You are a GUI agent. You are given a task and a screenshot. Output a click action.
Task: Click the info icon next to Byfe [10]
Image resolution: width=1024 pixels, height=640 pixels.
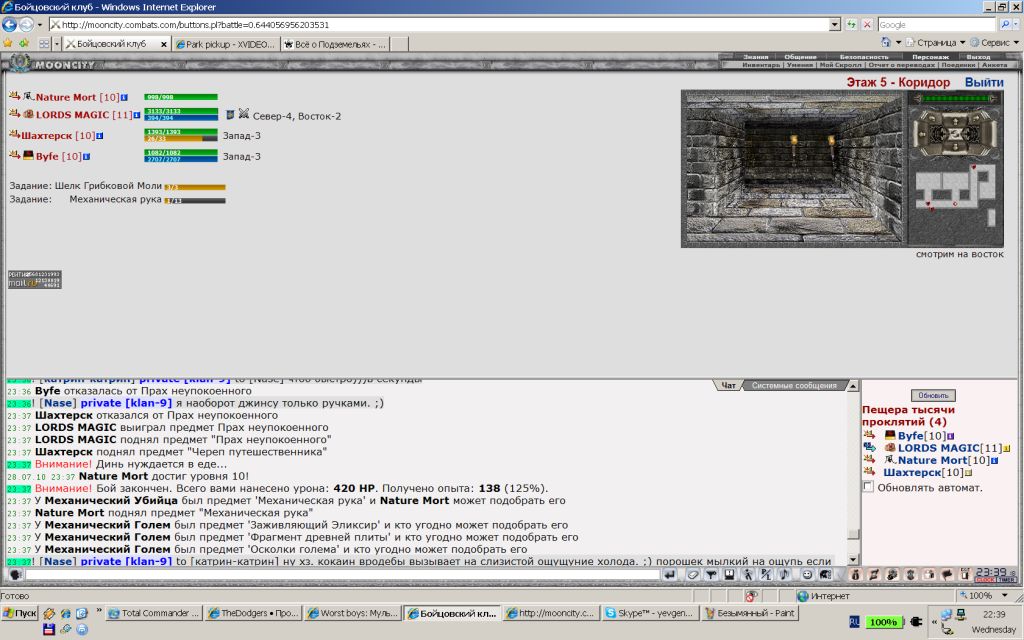click(x=86, y=157)
